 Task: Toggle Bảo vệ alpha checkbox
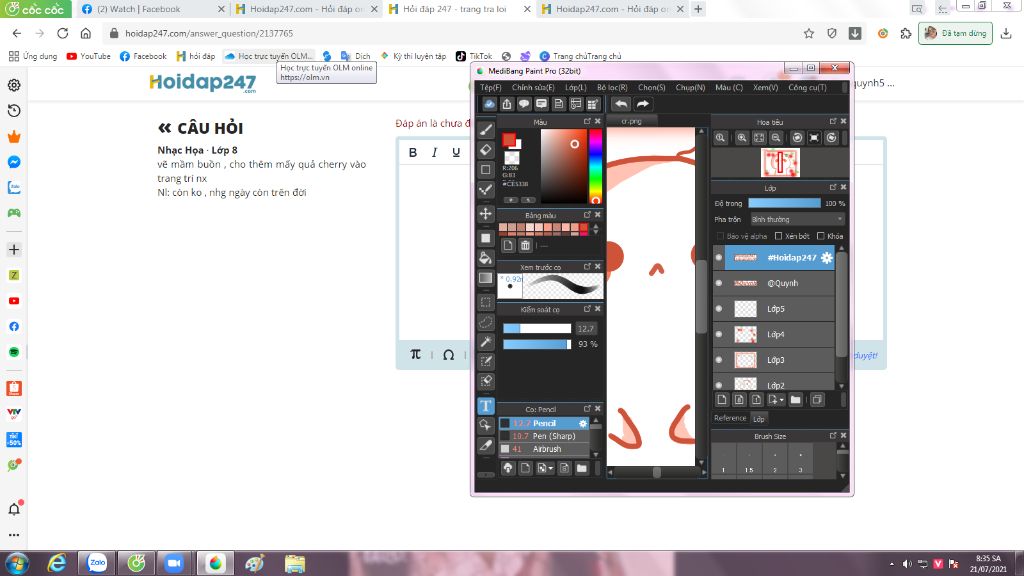pos(720,236)
